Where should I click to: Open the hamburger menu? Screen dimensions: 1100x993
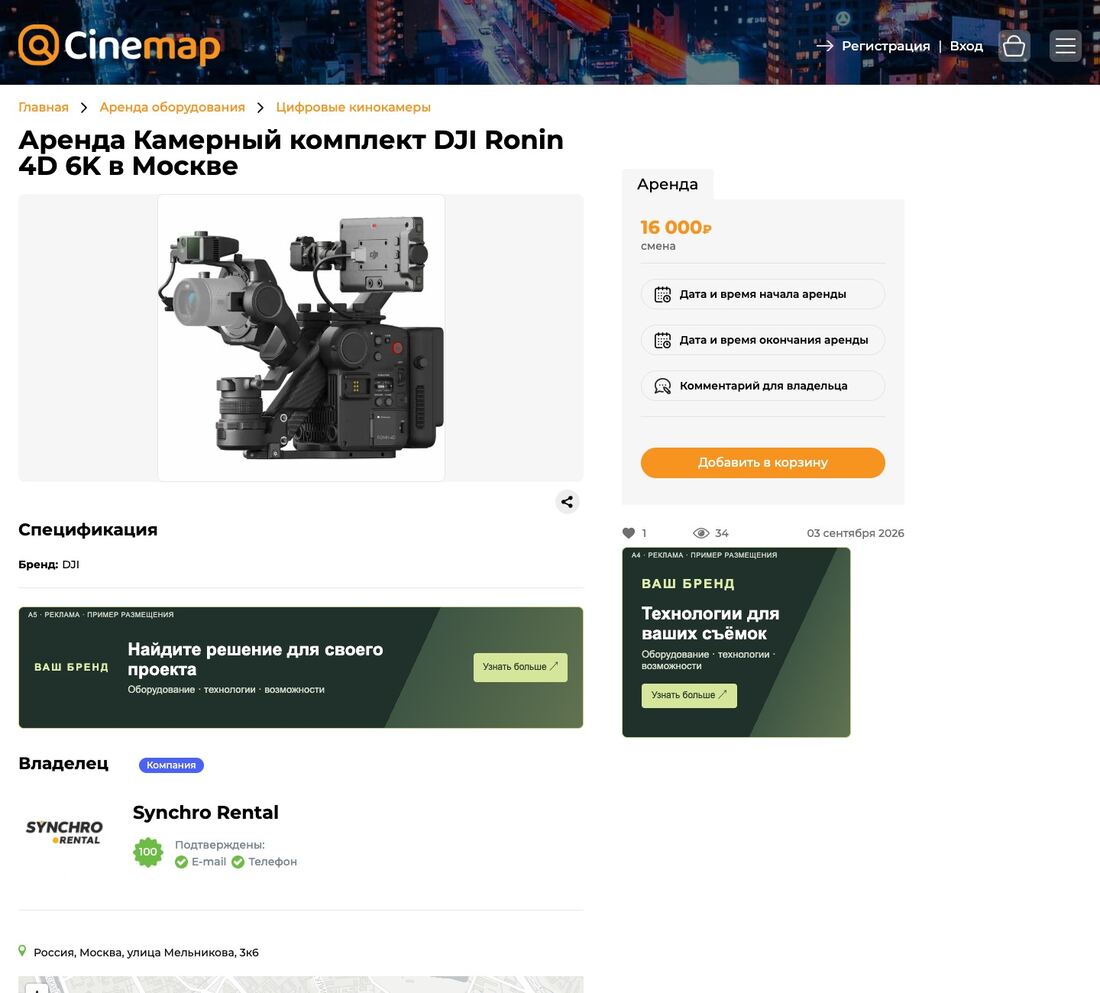pyautogui.click(x=1065, y=46)
